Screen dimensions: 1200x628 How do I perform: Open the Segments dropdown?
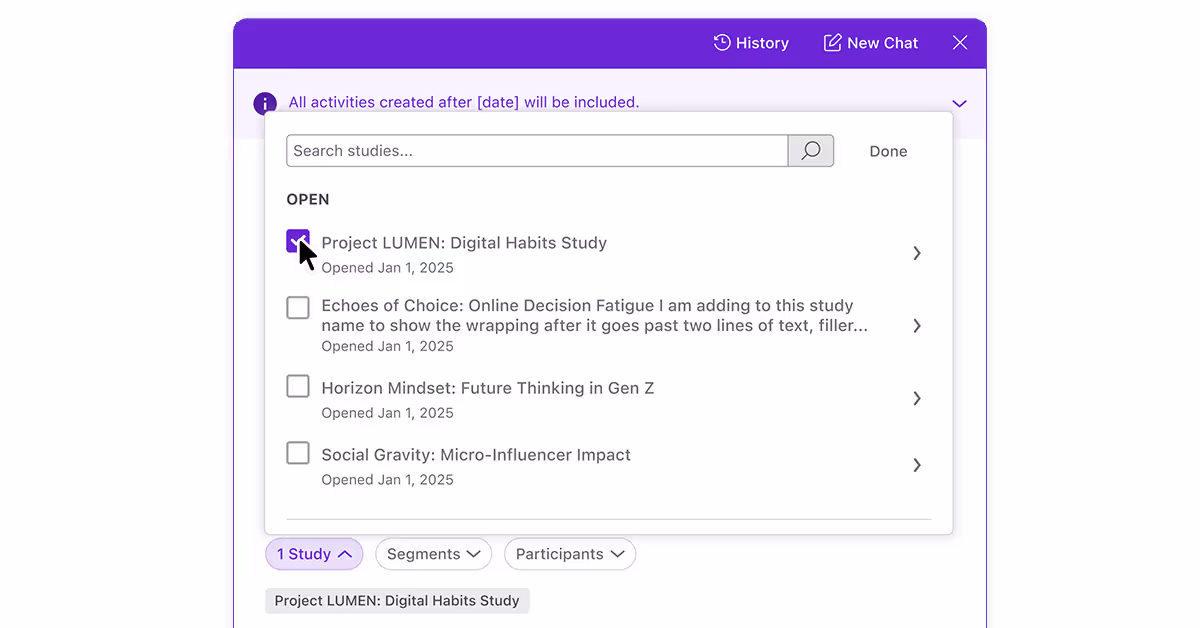pos(433,554)
